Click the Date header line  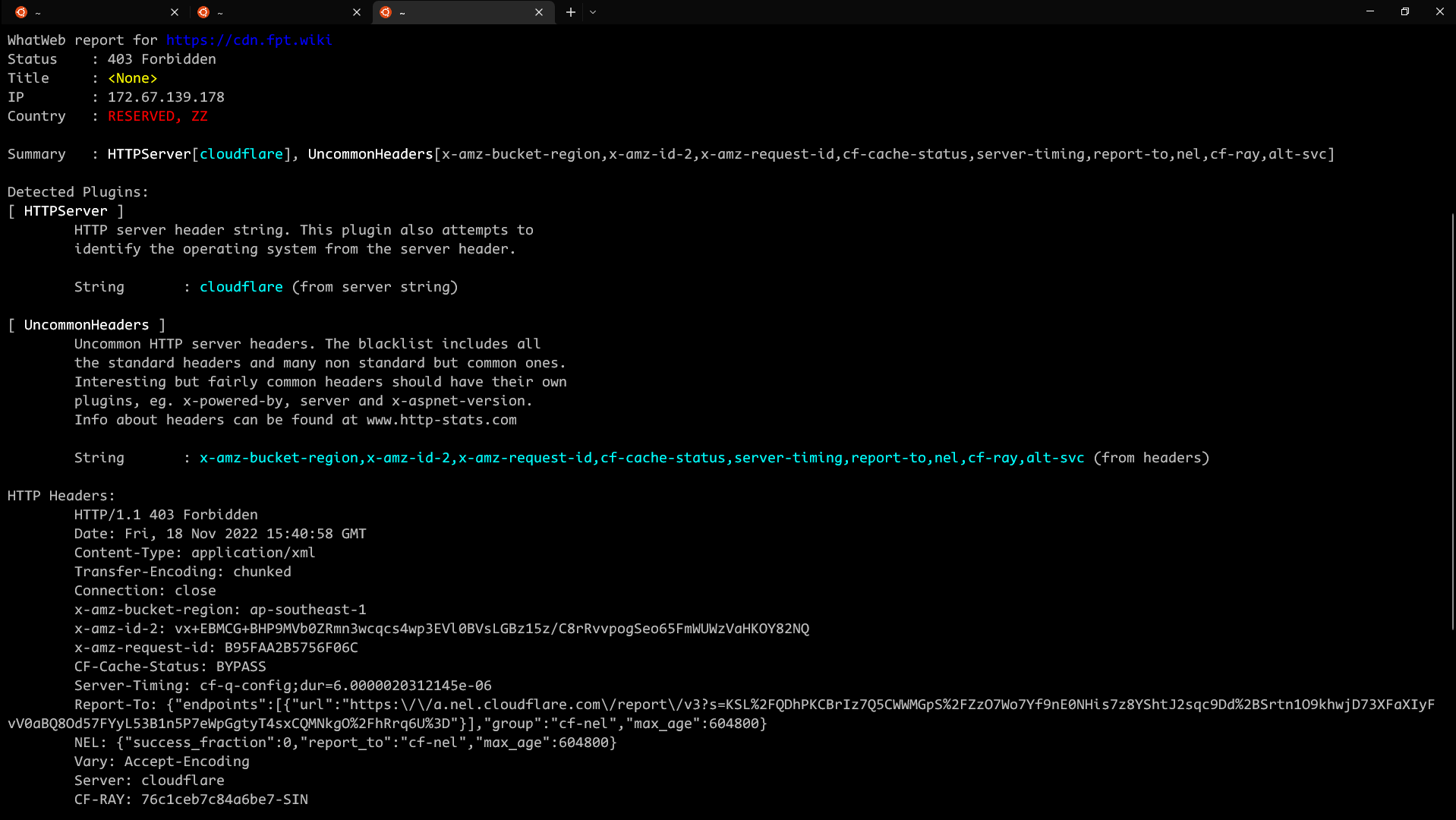click(x=220, y=534)
